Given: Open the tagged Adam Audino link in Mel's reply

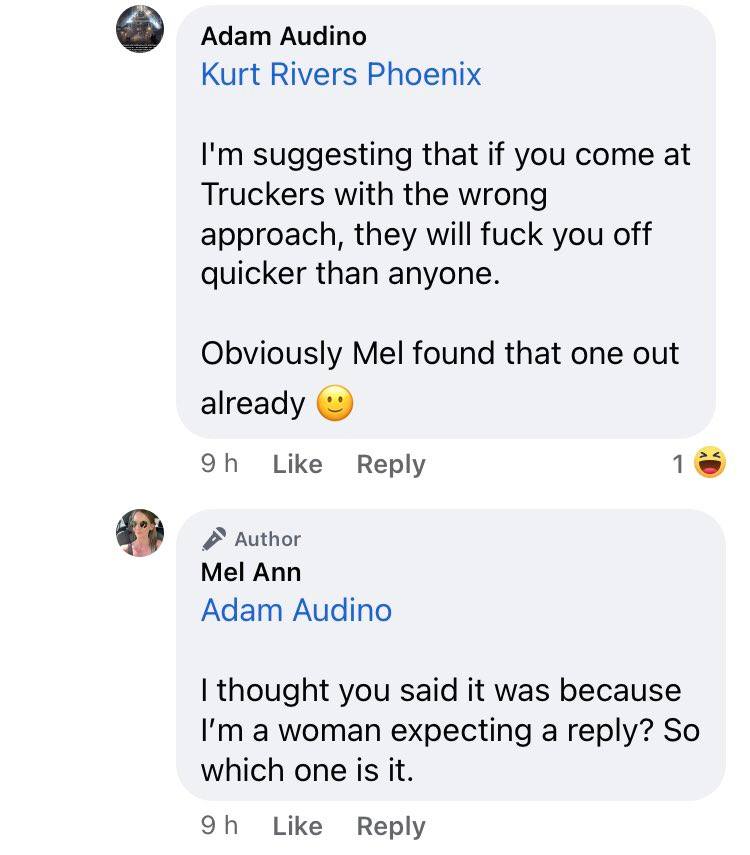Looking at the screenshot, I should (x=296, y=610).
